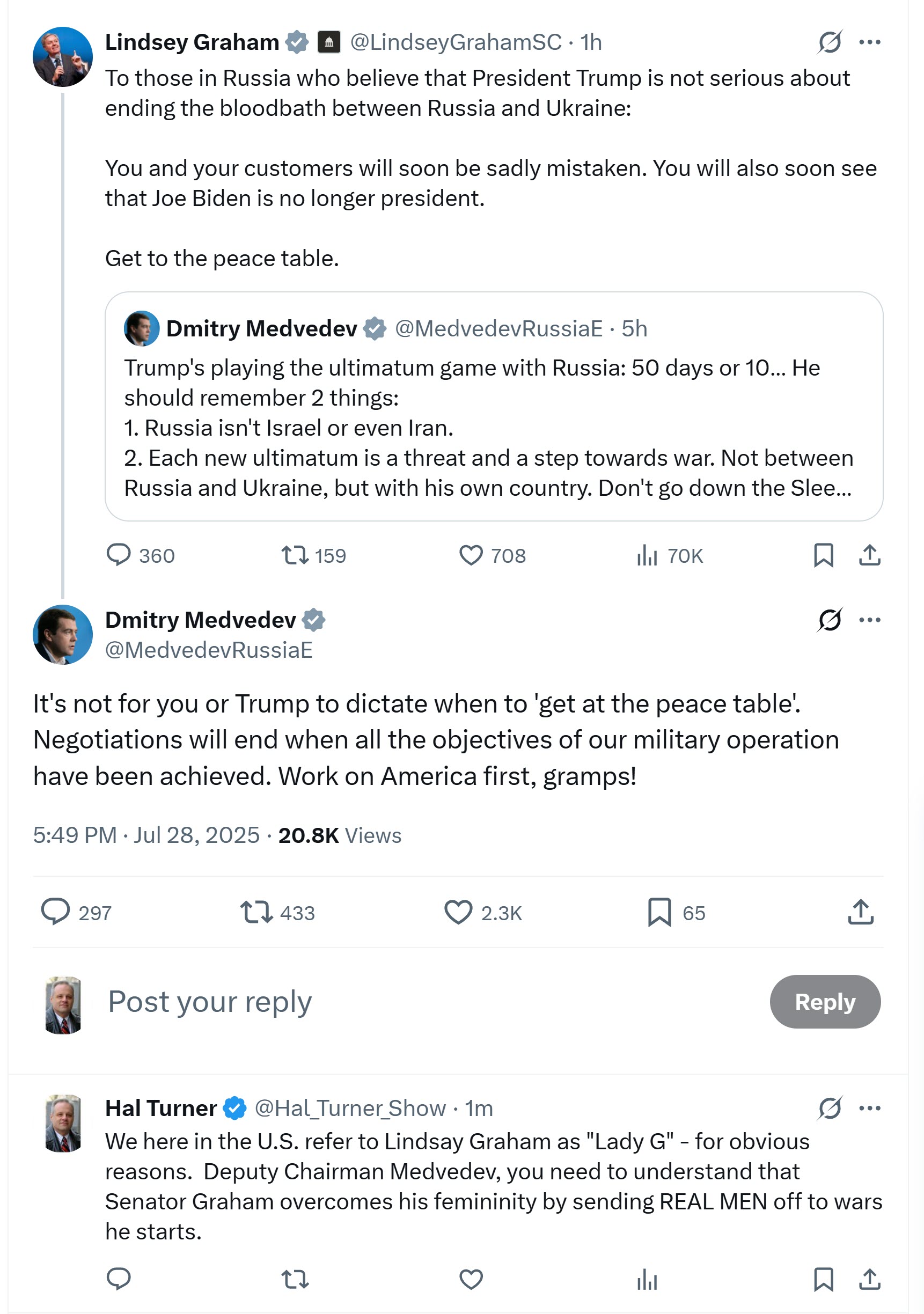Reply to Lindsey Graham's post
Image resolution: width=924 pixels, height=1314 pixels.
(119, 556)
